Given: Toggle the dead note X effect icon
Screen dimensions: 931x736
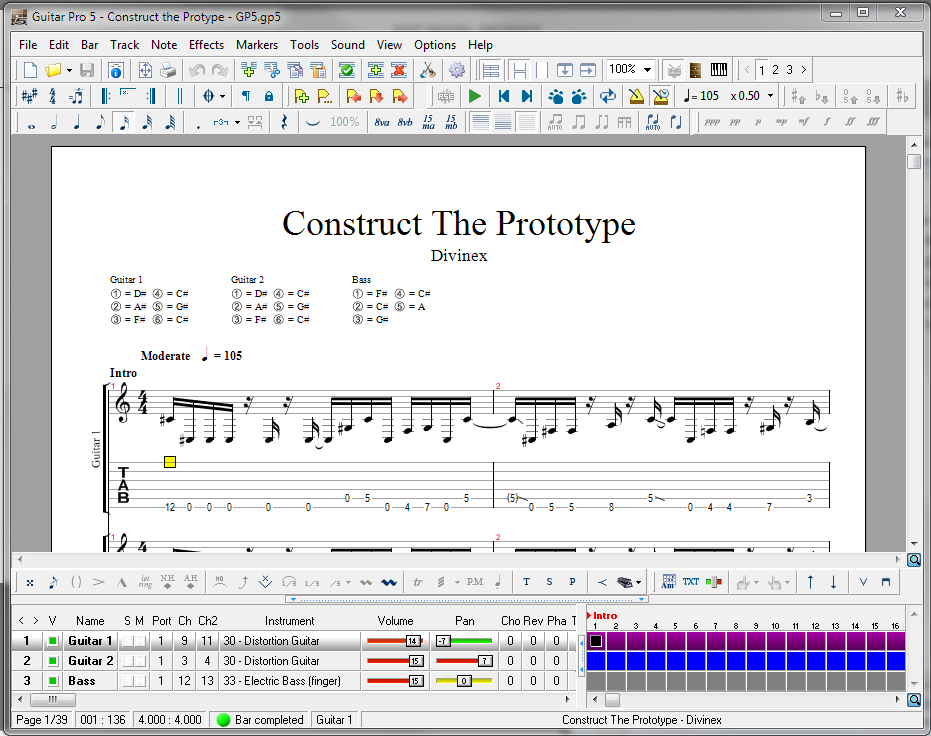Looking at the screenshot, I should click(29, 583).
